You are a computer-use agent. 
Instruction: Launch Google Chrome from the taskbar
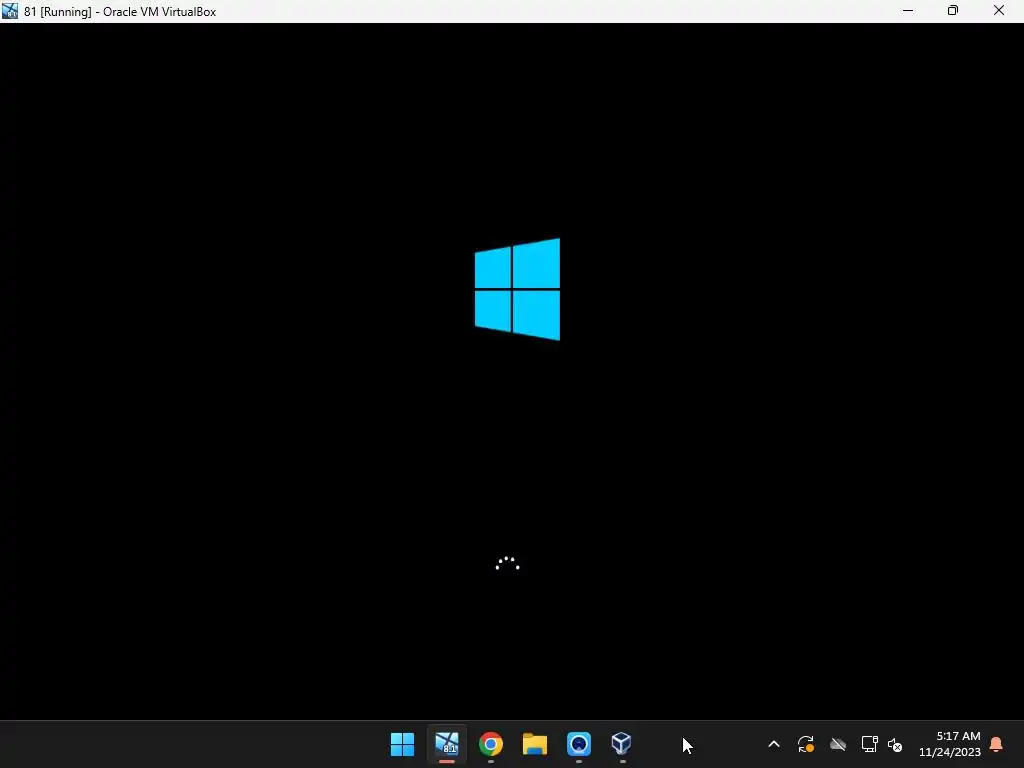pos(490,744)
